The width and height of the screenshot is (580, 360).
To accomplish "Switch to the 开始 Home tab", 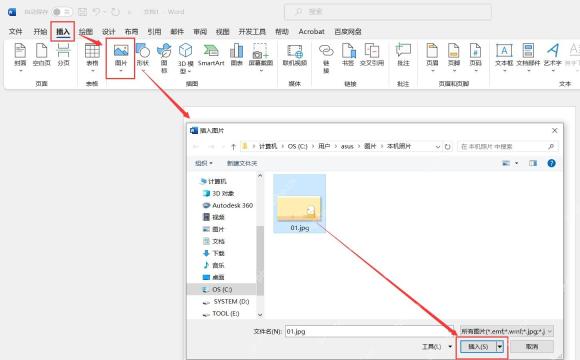I will click(40, 31).
